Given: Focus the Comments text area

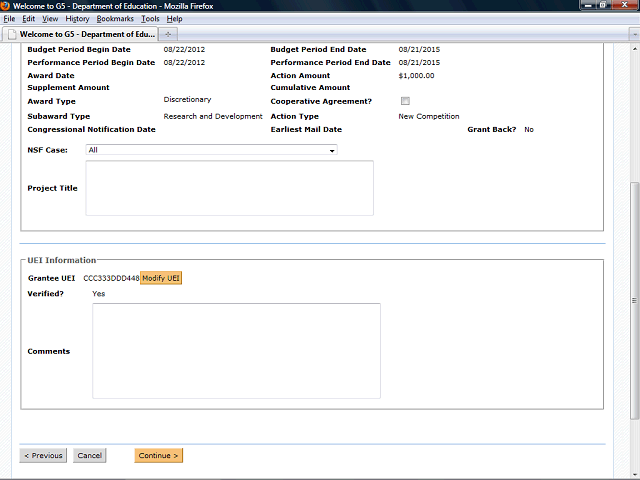Looking at the screenshot, I should point(236,351).
